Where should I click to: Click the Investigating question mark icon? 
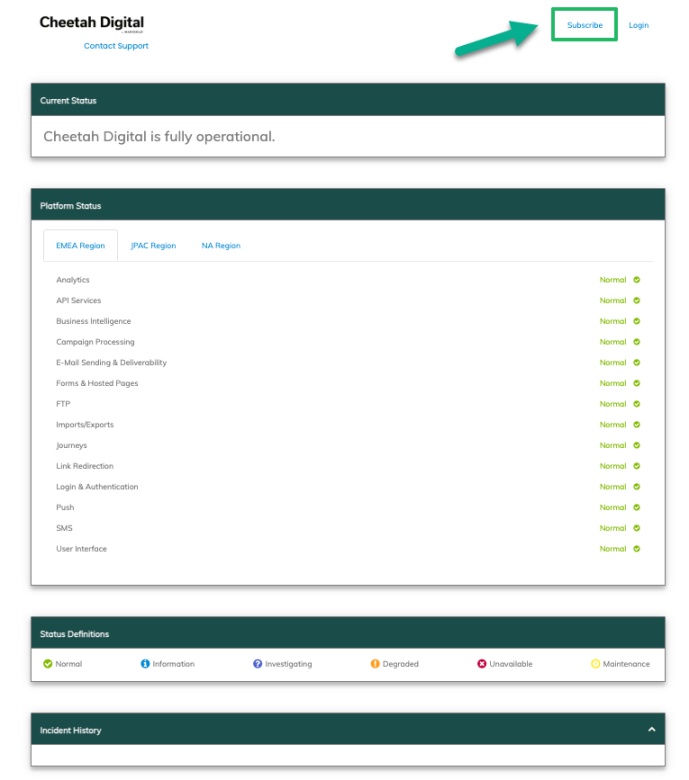(257, 664)
